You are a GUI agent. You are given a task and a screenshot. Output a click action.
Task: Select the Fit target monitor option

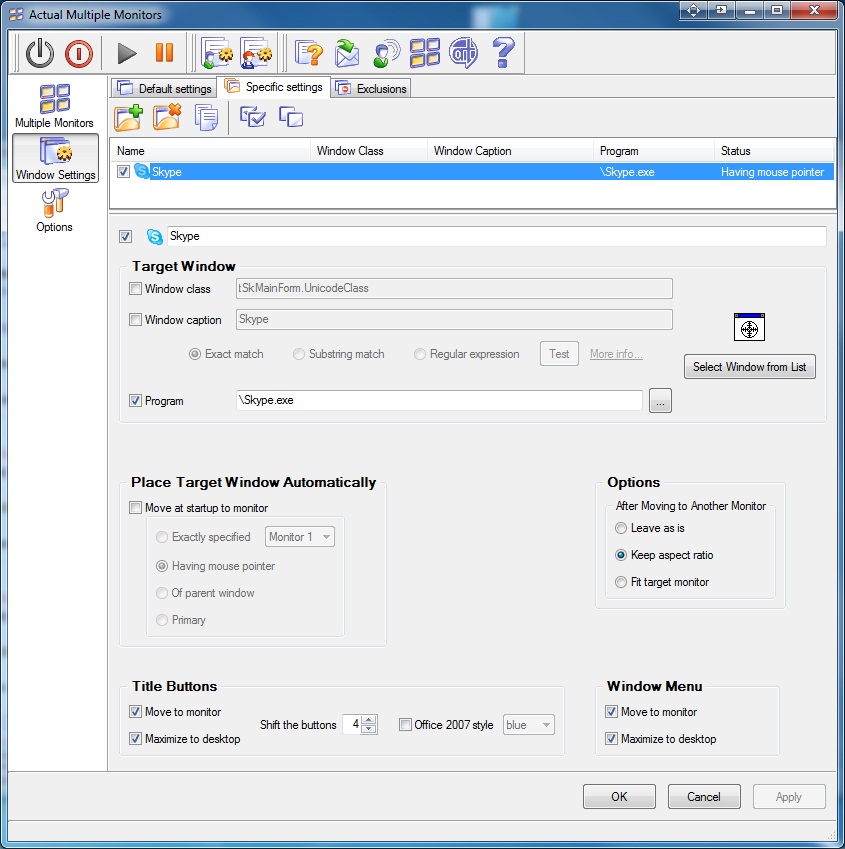pos(621,582)
